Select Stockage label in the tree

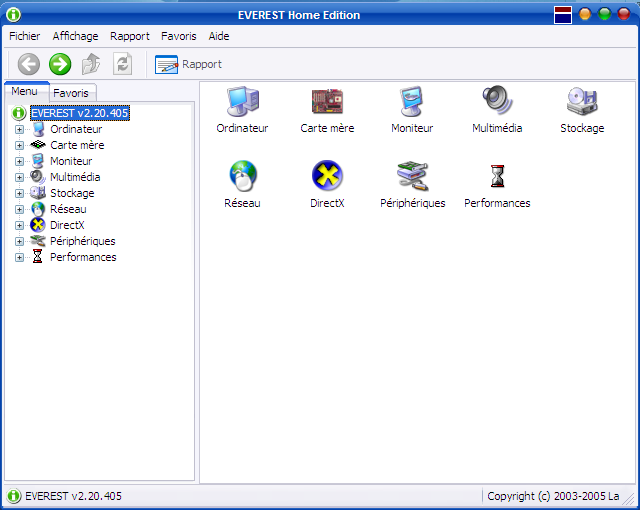(x=72, y=193)
